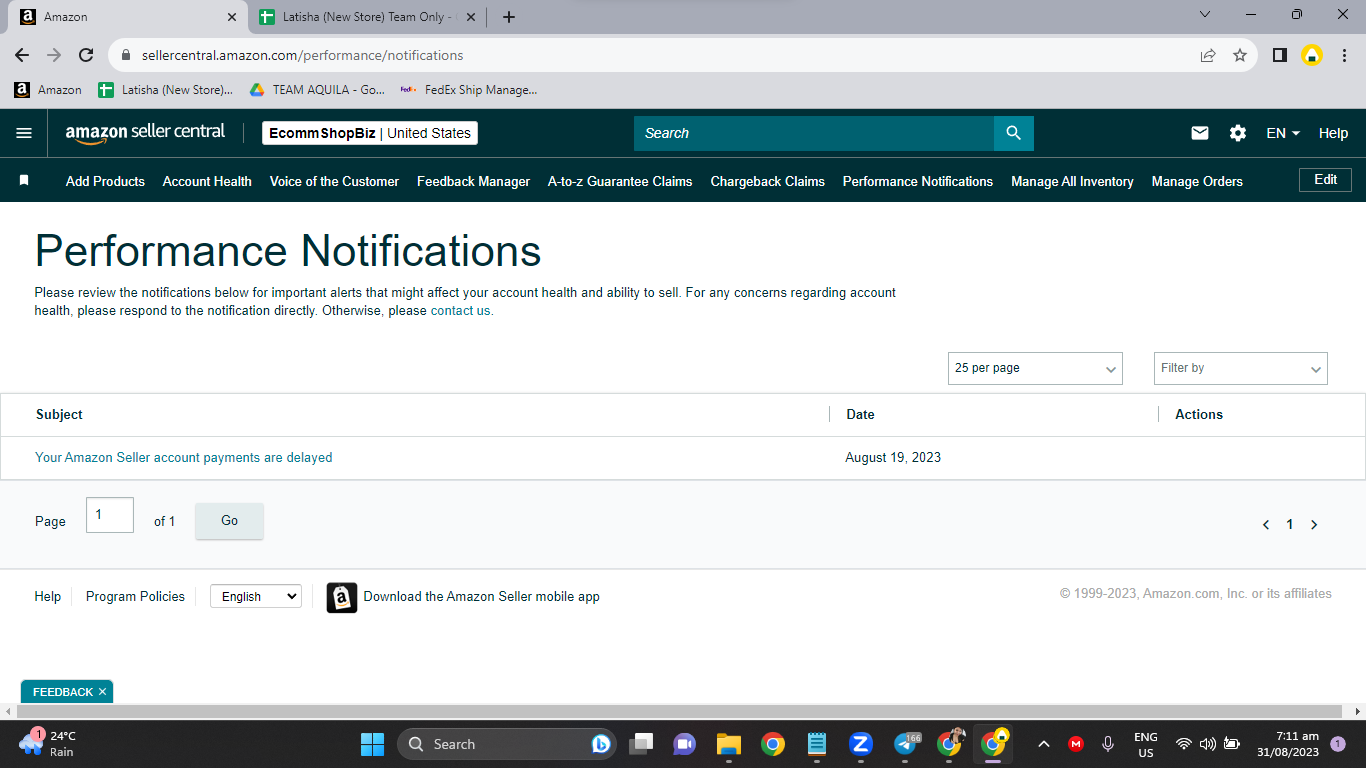The image size is (1366, 768).
Task: Open A-to-z Guarantee Claims
Action: (x=620, y=181)
